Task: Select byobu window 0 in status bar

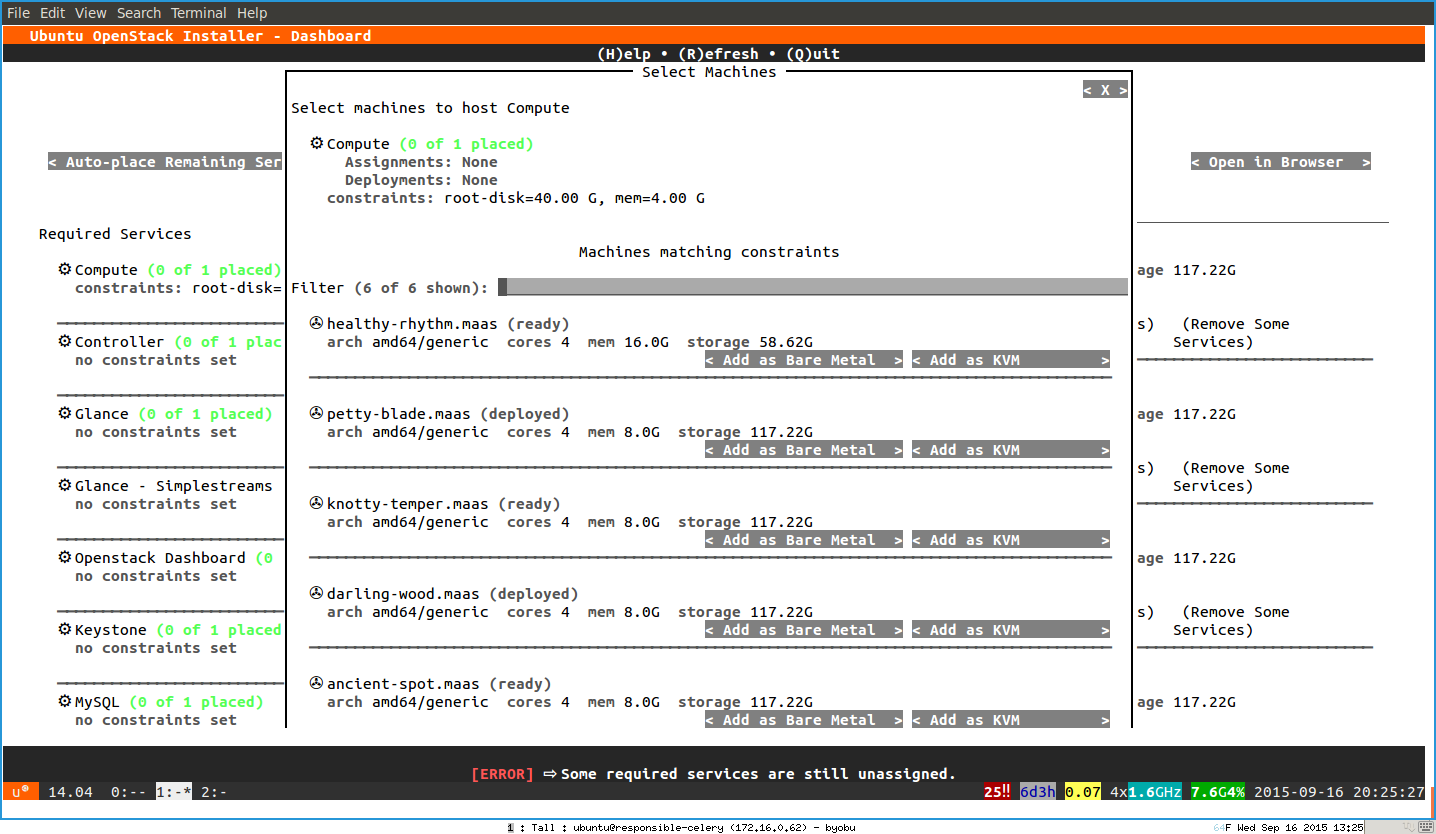Action: (x=128, y=792)
